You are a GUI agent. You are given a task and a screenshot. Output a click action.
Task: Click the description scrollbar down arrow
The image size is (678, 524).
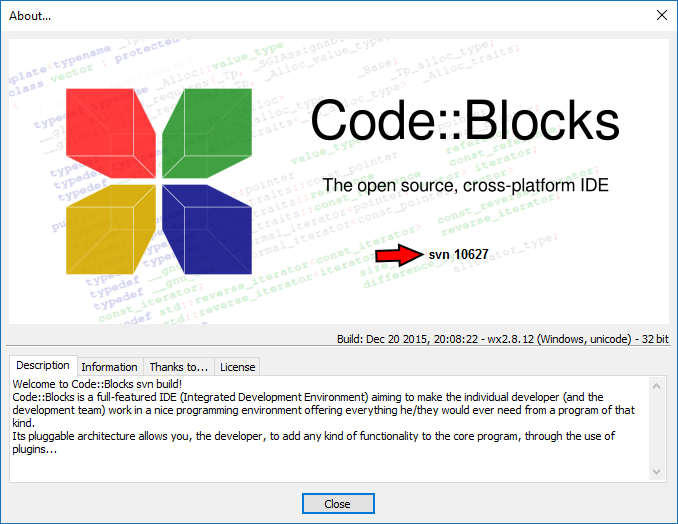coord(657,471)
